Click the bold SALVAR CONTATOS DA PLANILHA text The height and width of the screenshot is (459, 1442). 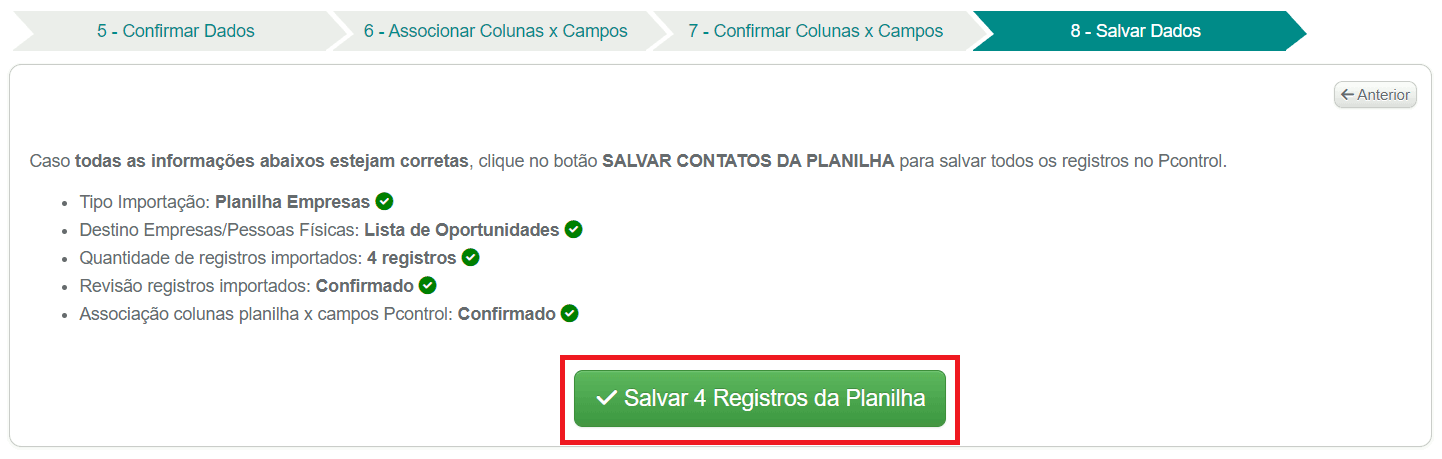pyautogui.click(x=748, y=161)
